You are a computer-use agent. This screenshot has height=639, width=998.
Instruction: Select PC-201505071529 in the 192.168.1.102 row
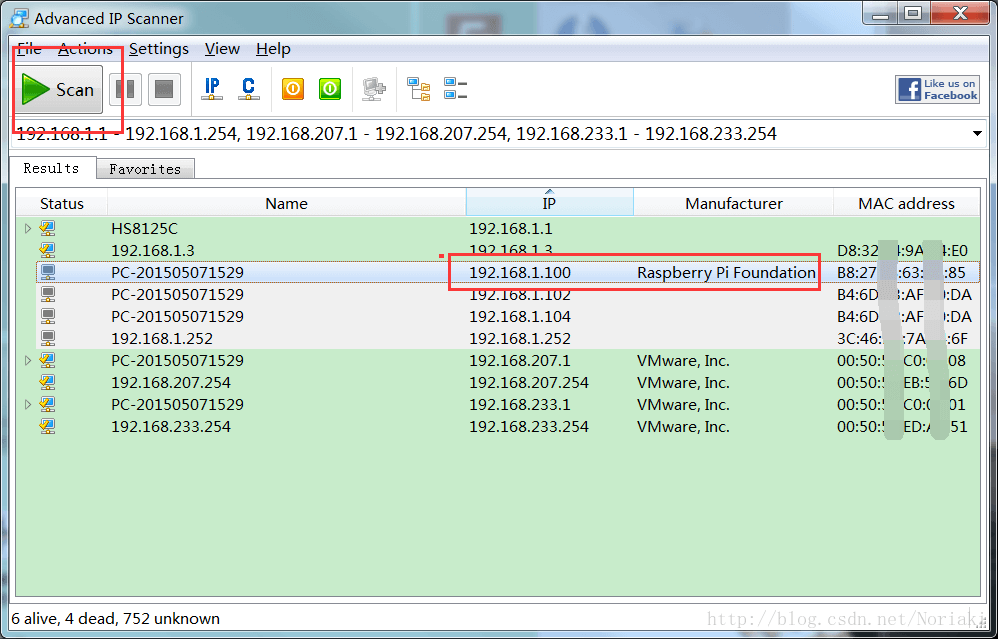point(178,294)
